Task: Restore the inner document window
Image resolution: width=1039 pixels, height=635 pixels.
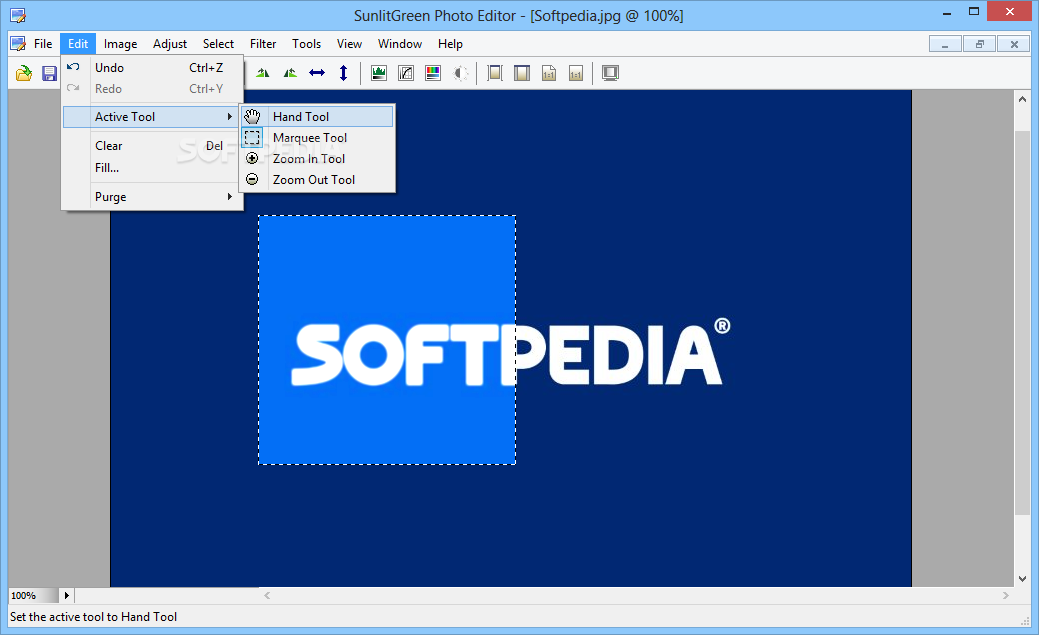Action: pyautogui.click(x=979, y=44)
